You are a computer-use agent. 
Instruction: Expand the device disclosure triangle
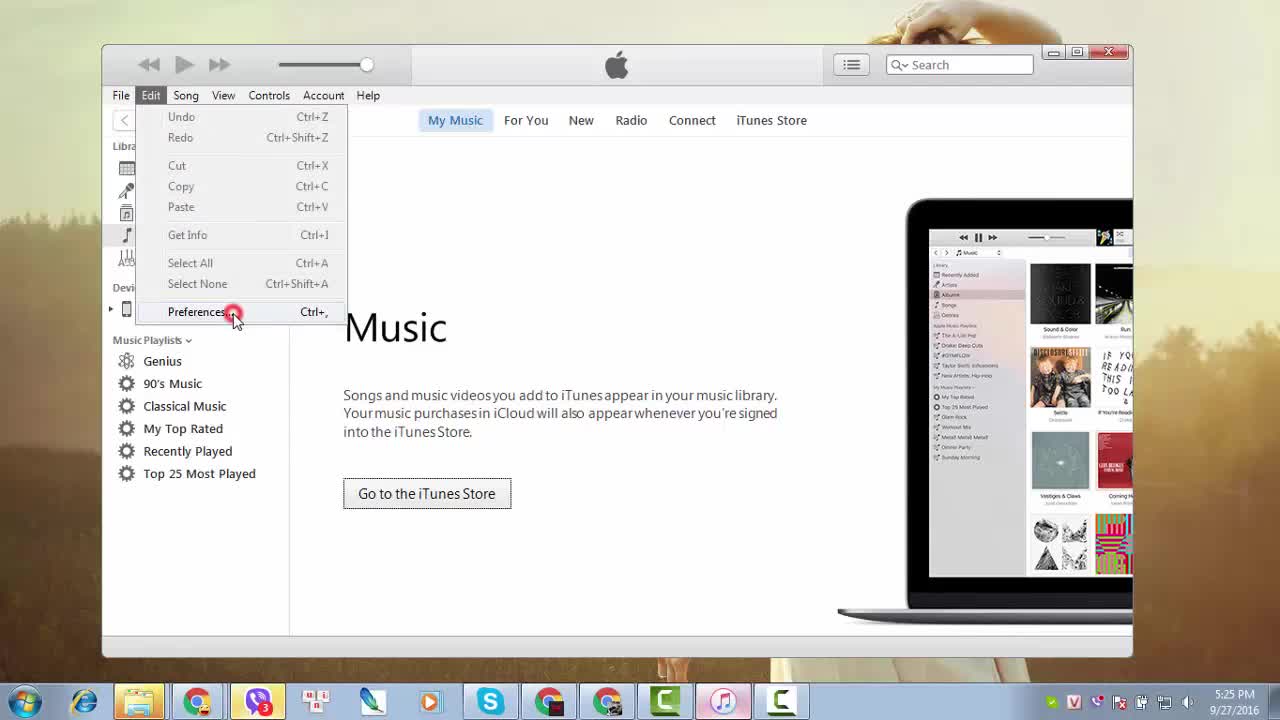[x=111, y=310]
